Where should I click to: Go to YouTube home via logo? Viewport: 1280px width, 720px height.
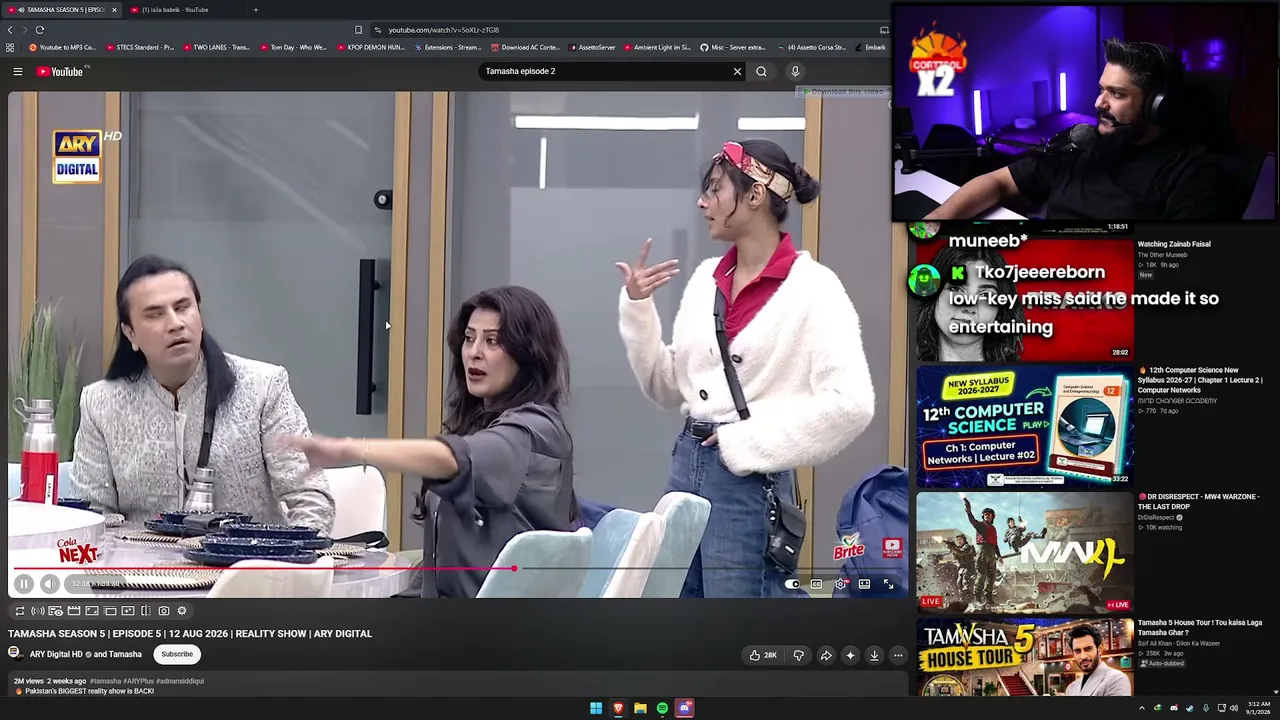[x=62, y=71]
